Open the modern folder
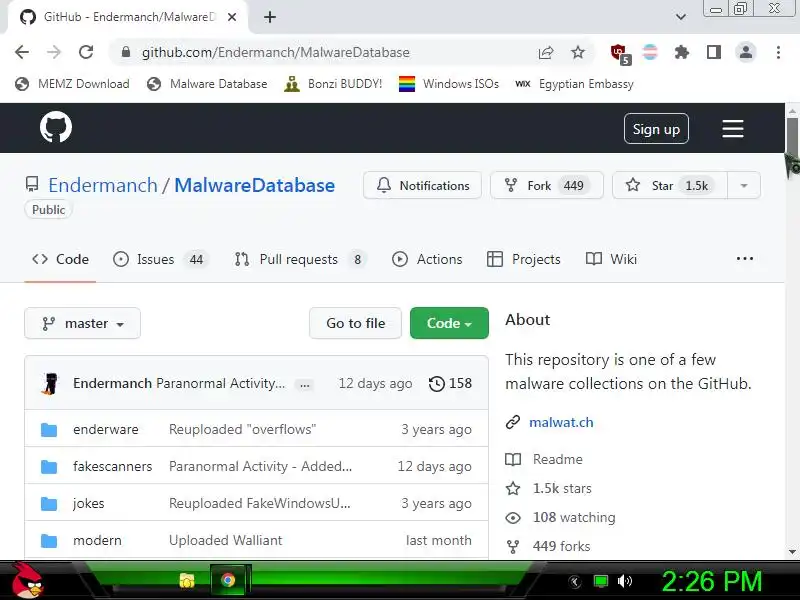This screenshot has height=600, width=800. tap(97, 540)
